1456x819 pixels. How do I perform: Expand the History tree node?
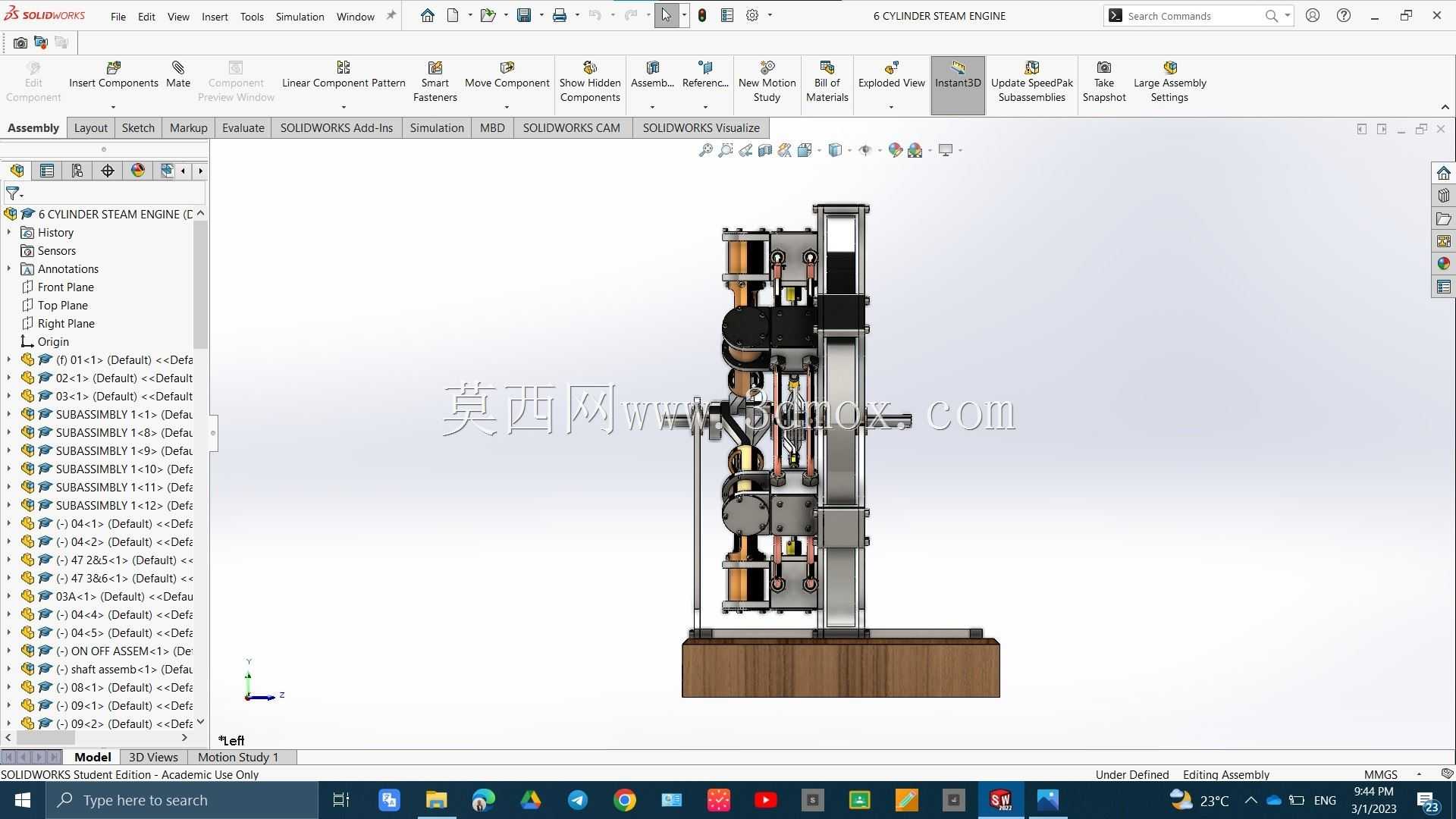pyautogui.click(x=9, y=233)
